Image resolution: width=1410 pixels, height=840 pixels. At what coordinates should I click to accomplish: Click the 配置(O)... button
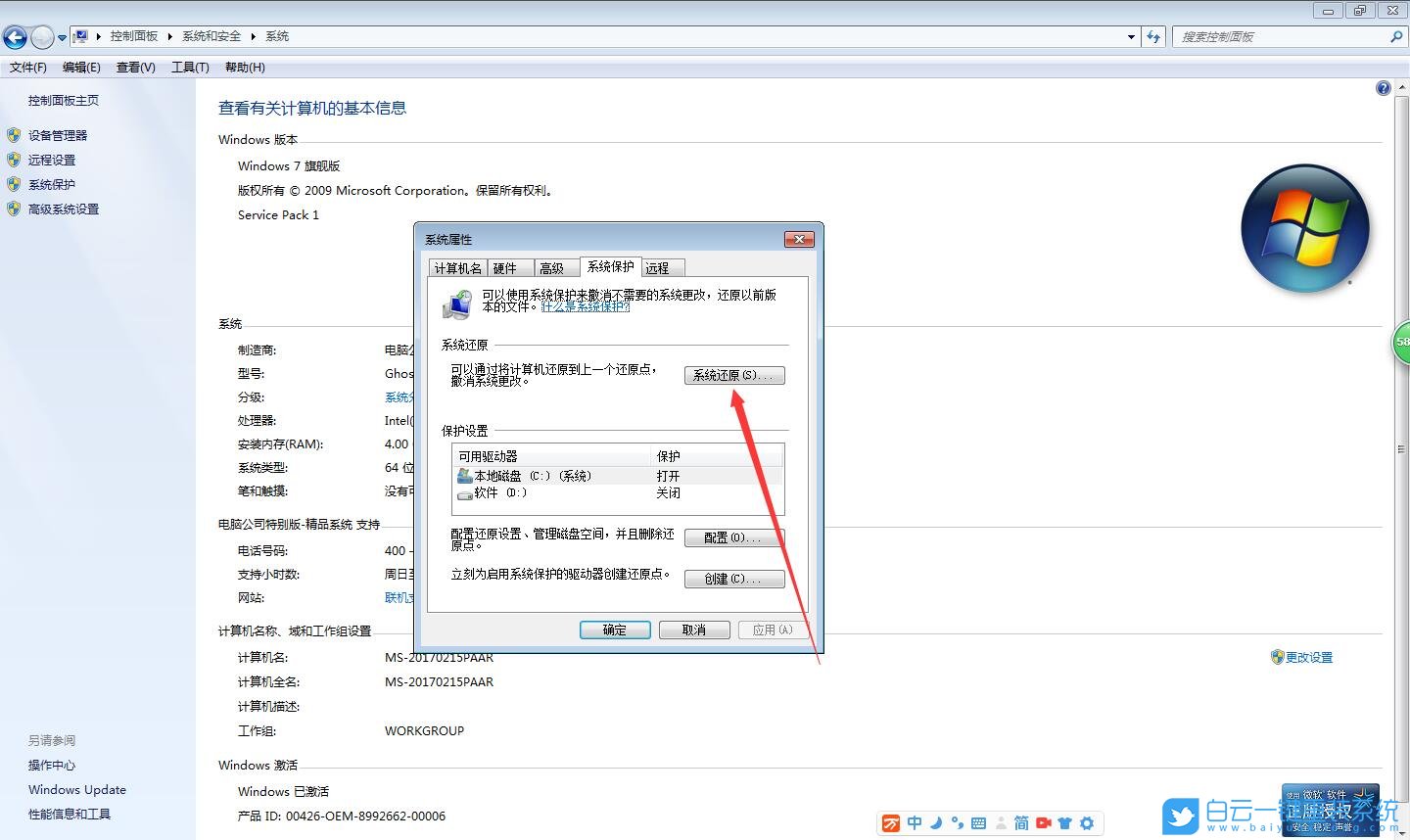pyautogui.click(x=734, y=537)
